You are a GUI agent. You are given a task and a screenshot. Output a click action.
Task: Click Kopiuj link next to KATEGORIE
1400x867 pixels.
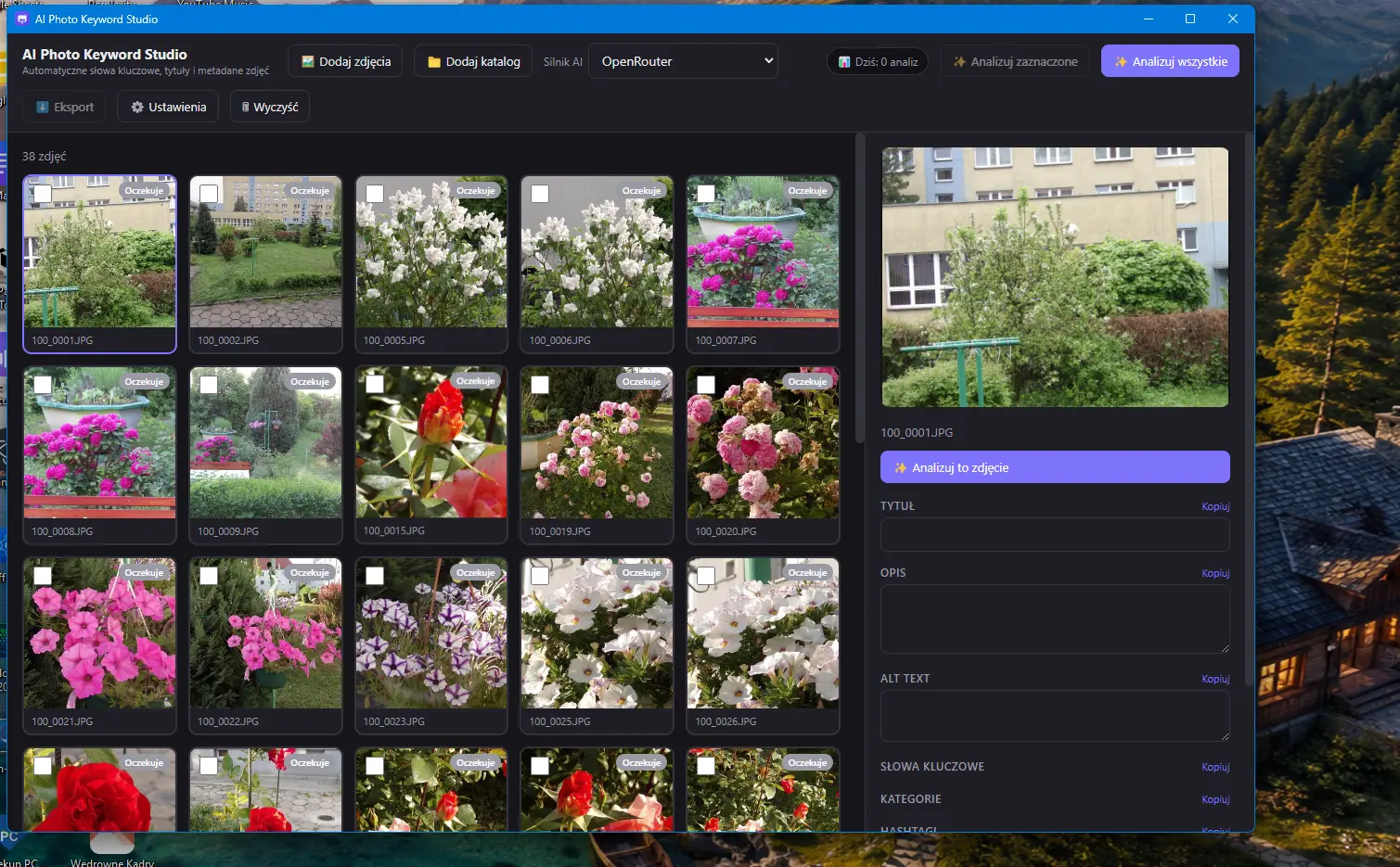[x=1215, y=800]
